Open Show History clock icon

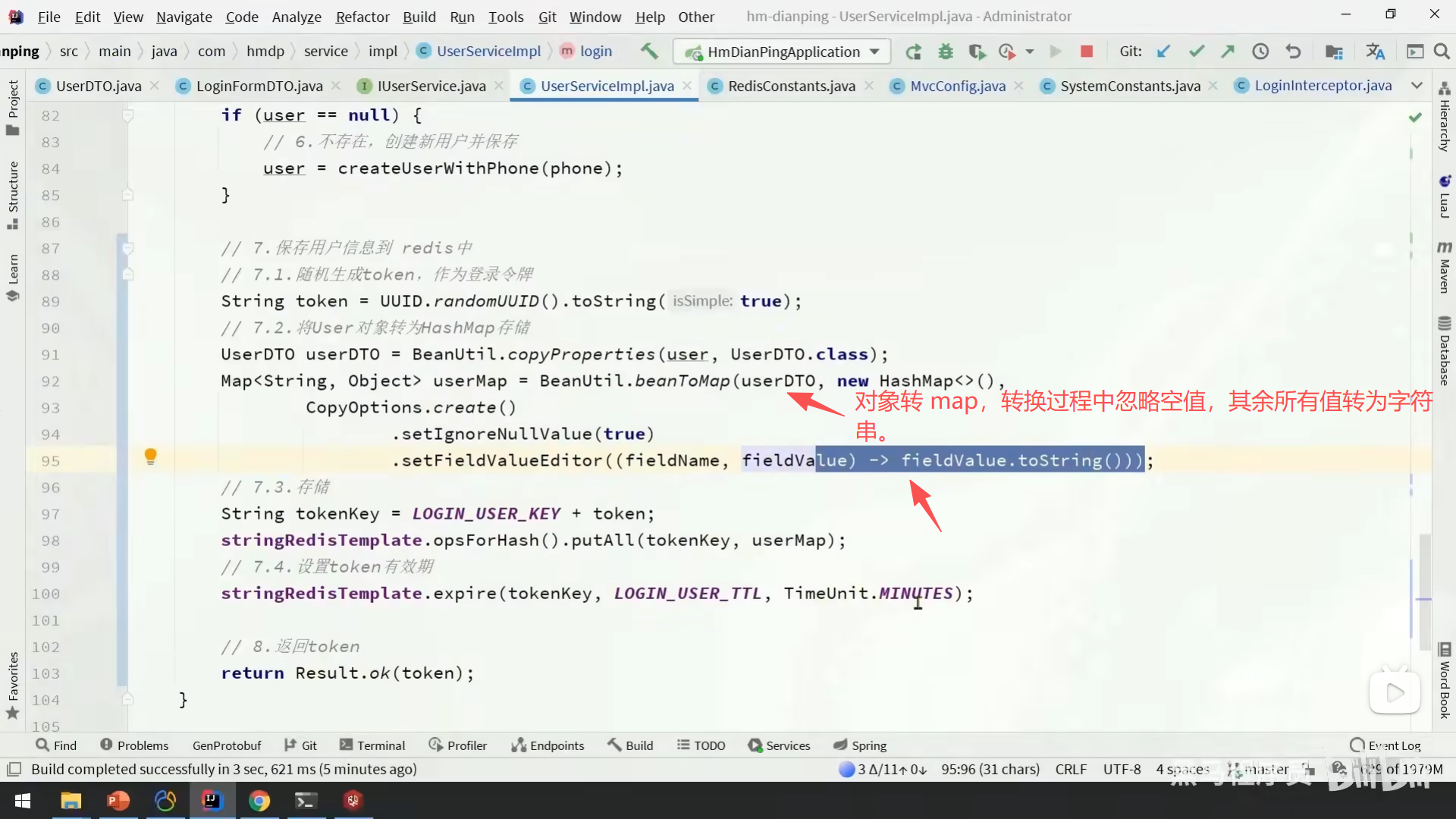point(1260,52)
